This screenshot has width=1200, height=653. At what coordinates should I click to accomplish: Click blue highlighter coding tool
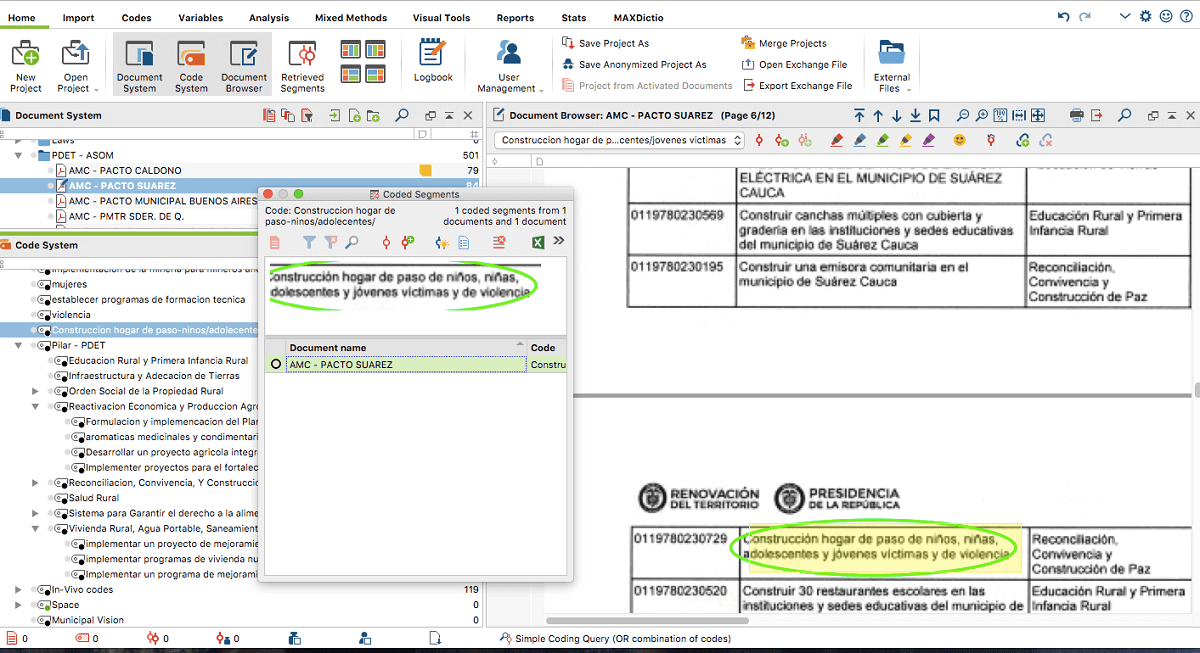pos(860,141)
